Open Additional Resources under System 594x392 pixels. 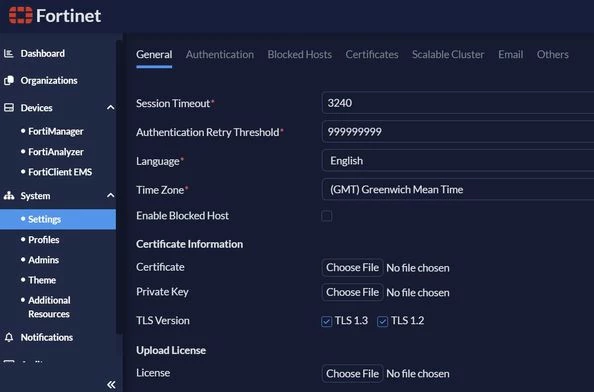pyautogui.click(x=49, y=307)
